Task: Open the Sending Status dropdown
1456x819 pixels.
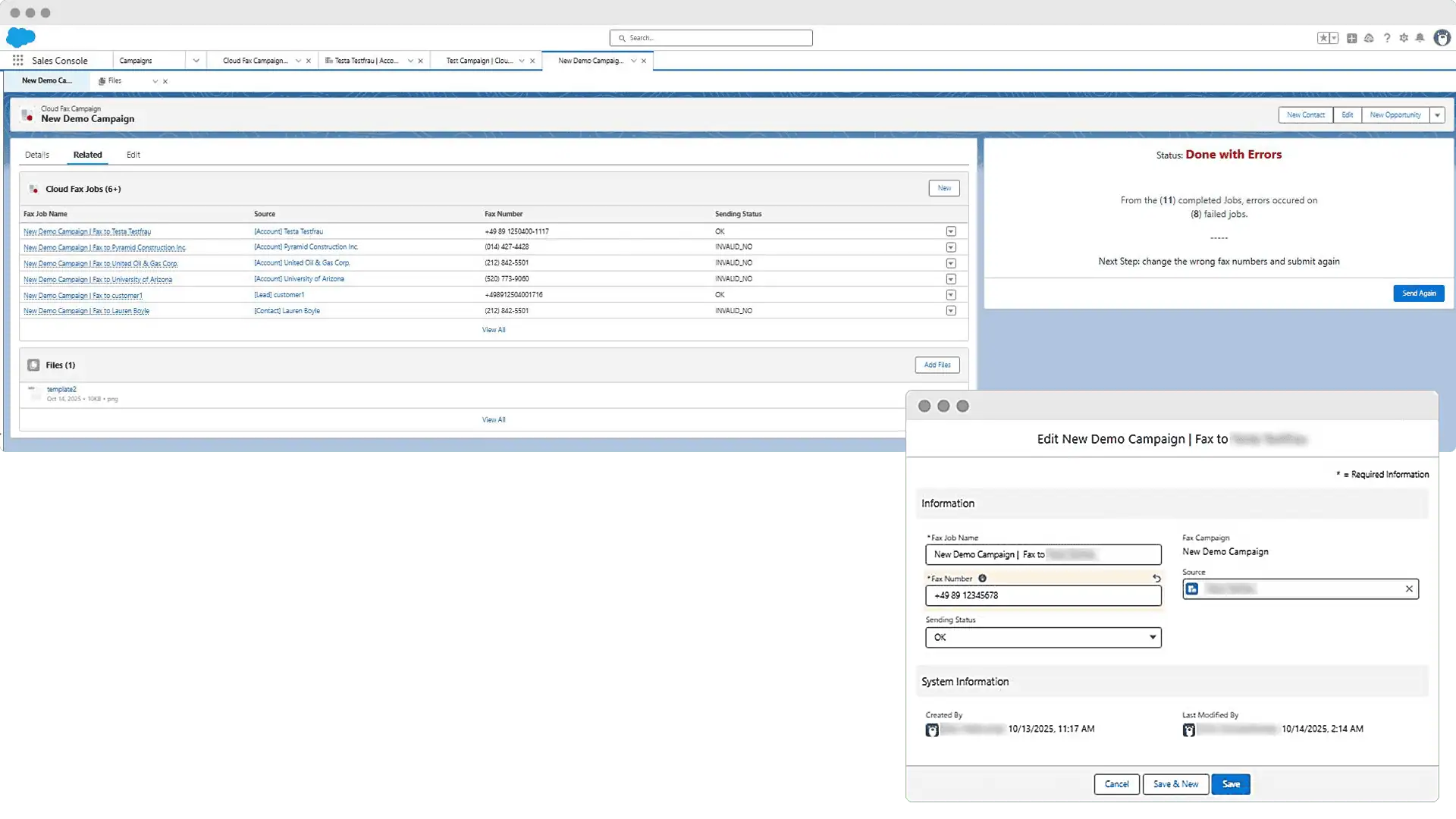Action: 1043,638
